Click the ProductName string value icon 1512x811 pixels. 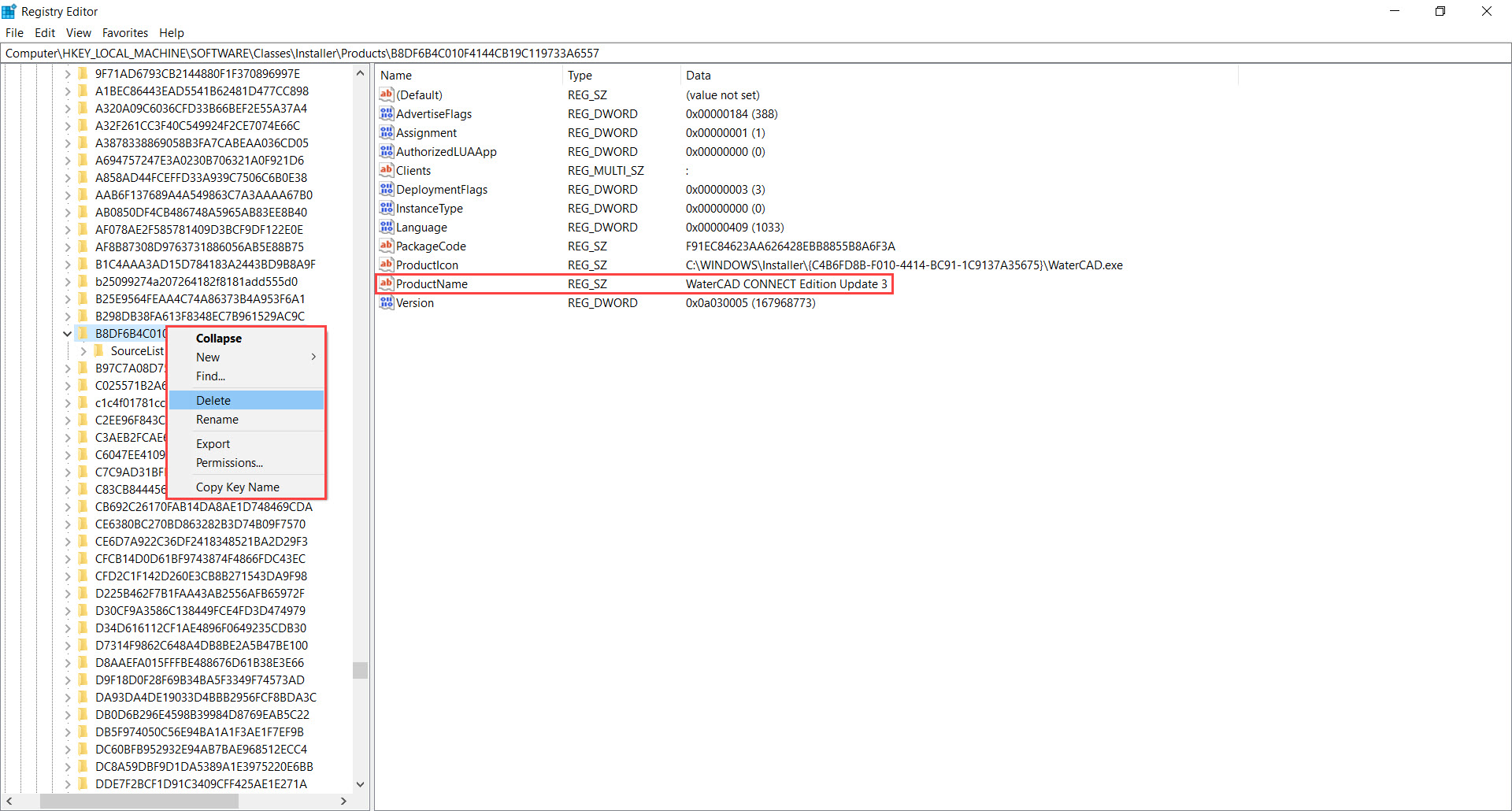[386, 283]
